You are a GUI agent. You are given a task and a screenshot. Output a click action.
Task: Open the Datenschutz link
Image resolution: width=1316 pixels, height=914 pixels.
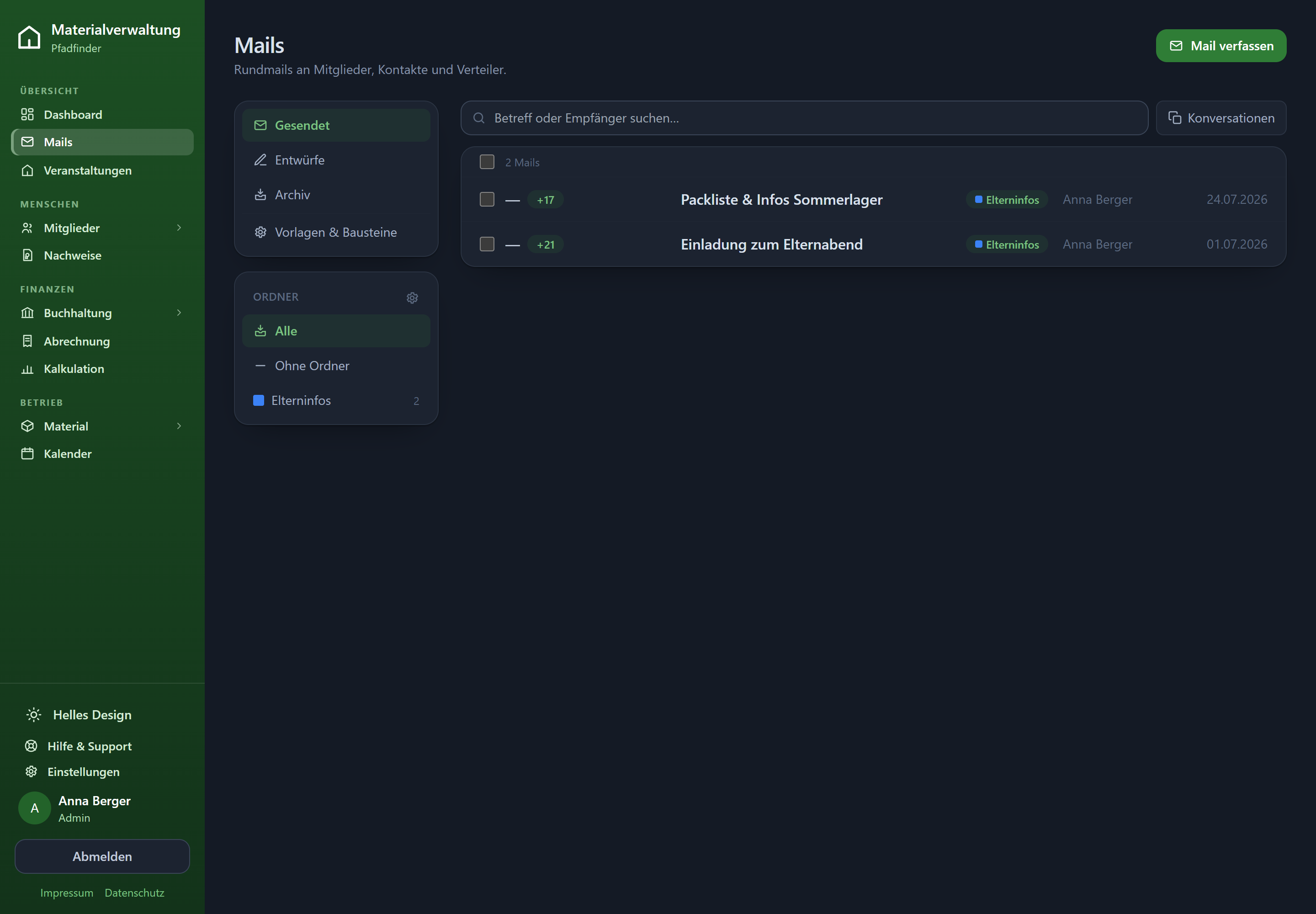pyautogui.click(x=135, y=892)
